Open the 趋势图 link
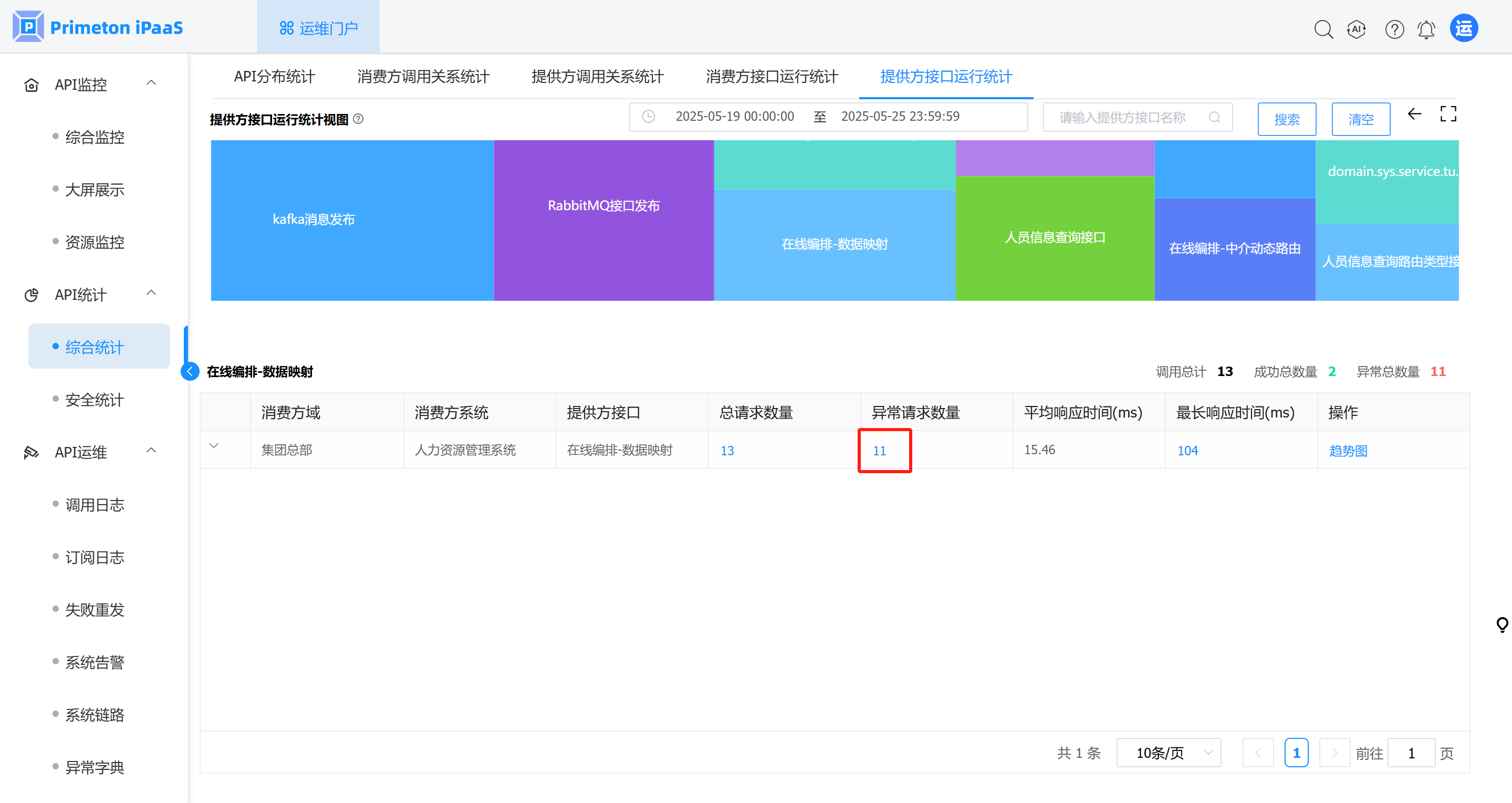The width and height of the screenshot is (1512, 803). click(1348, 450)
